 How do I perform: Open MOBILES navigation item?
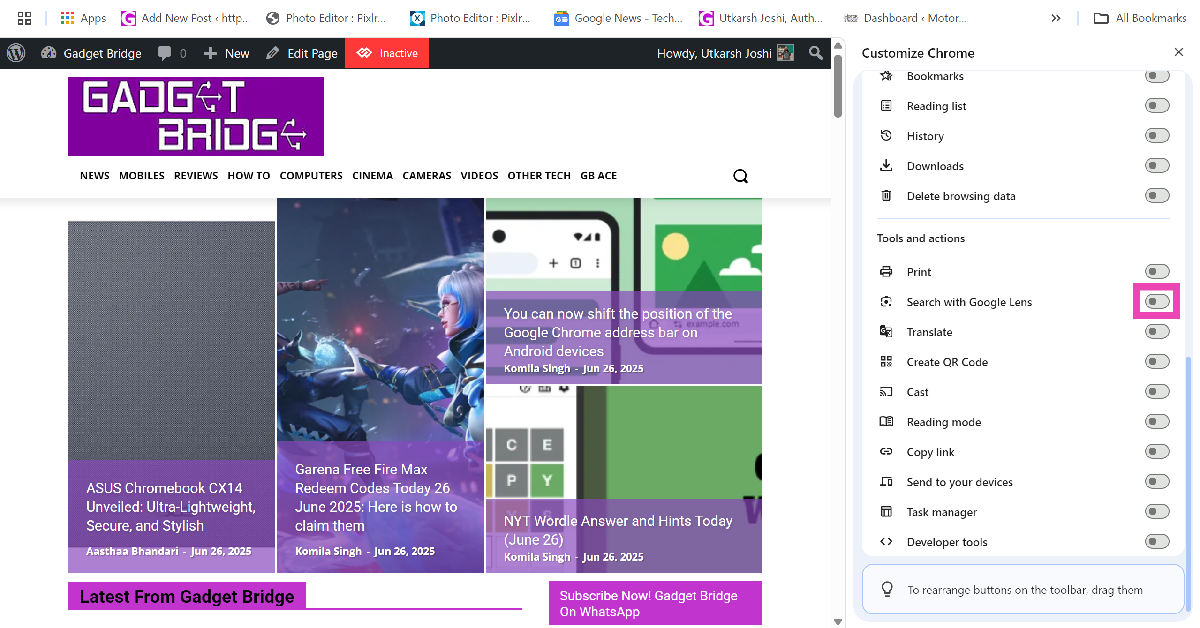point(142,175)
